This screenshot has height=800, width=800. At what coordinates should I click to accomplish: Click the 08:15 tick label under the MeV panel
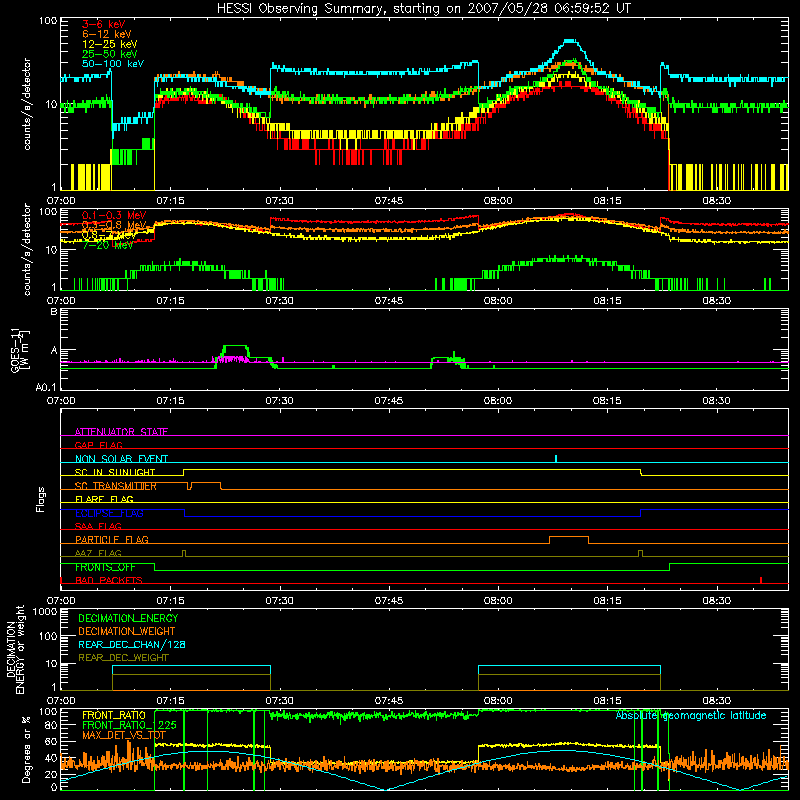point(607,301)
